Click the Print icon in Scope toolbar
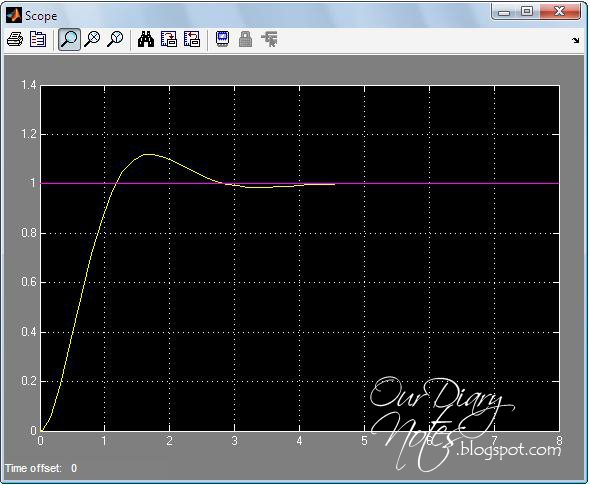Viewport: 590px width, 485px height. coord(15,39)
